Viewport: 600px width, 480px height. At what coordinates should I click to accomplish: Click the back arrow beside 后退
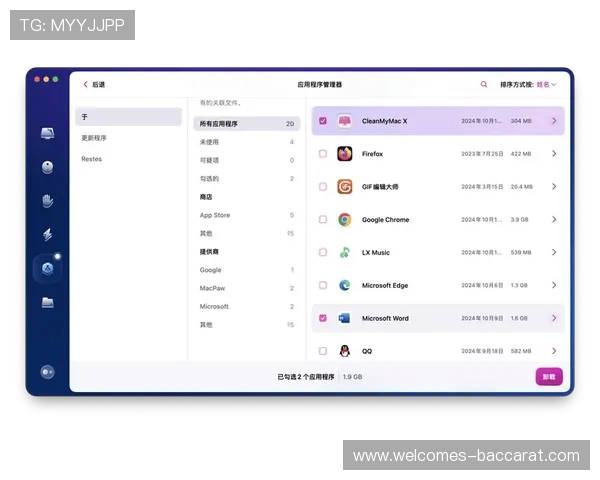85,84
